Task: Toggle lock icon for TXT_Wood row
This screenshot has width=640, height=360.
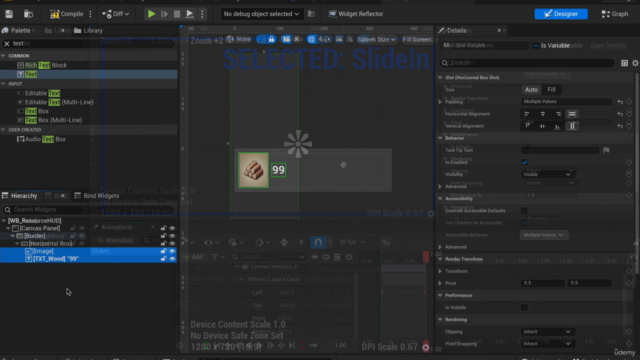Action: (164, 259)
